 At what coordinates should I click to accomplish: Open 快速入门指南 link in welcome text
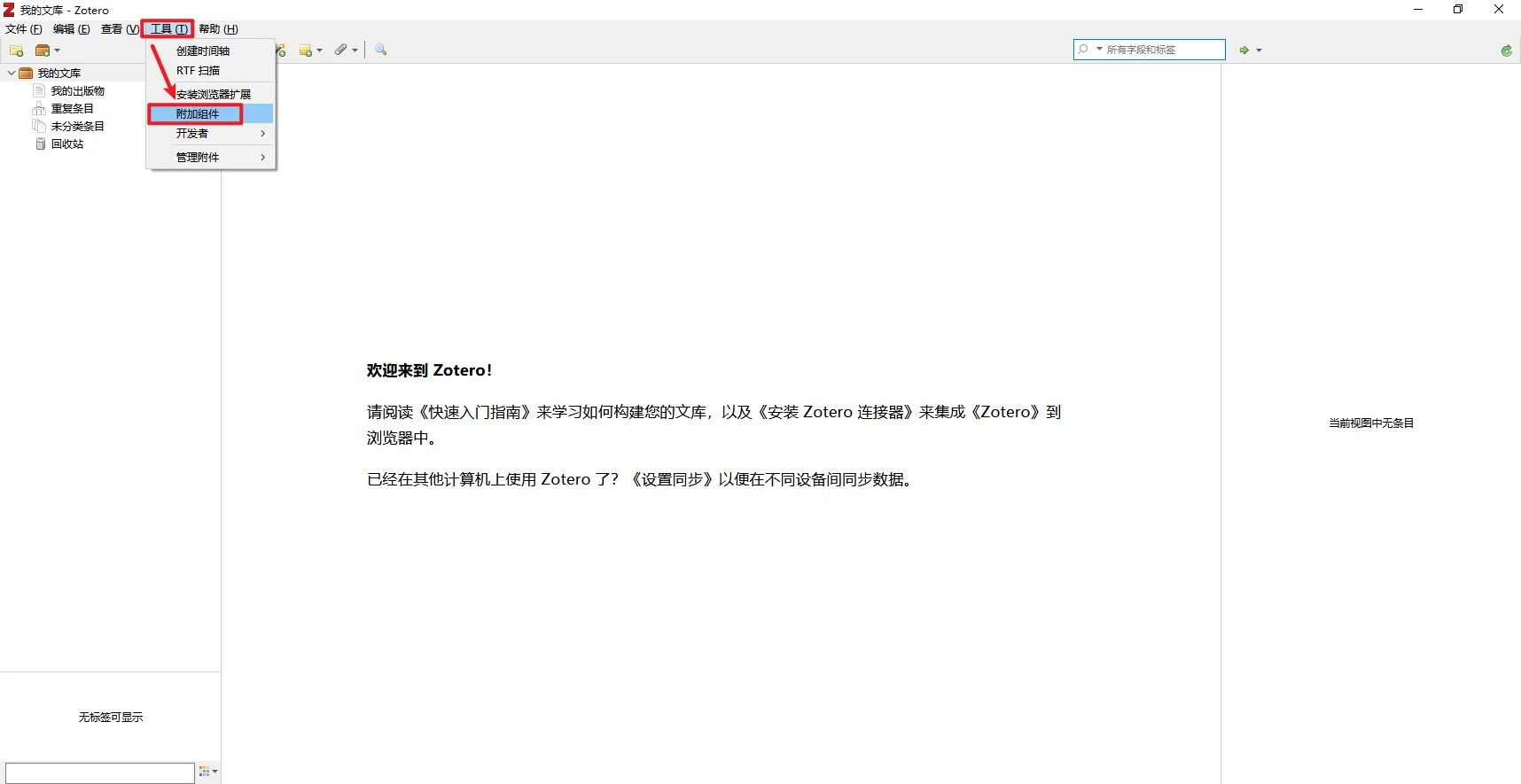(x=475, y=412)
